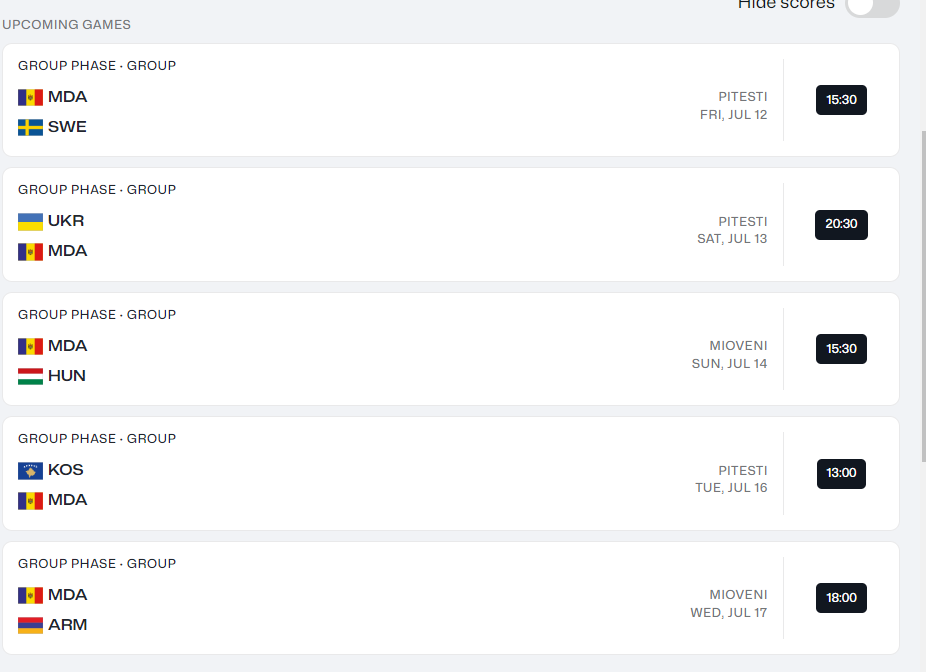Viewport: 926px width, 672px height.
Task: Click the Kosovo flag icon
Action: coord(30,470)
